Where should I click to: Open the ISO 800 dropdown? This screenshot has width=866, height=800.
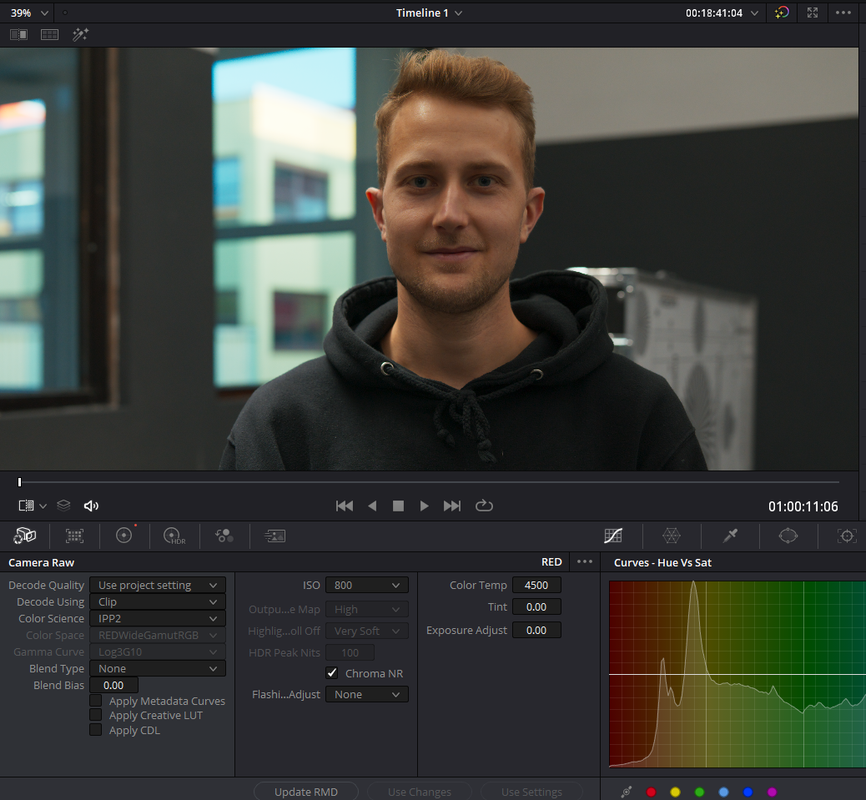(x=367, y=585)
